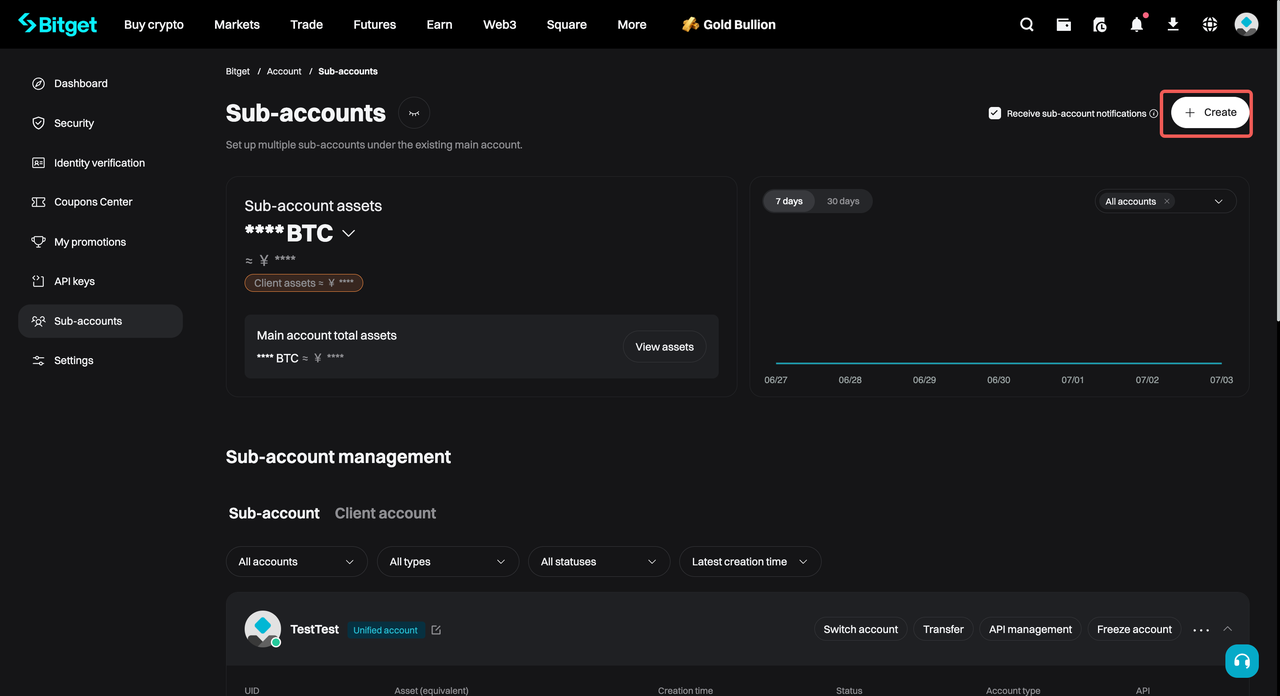Toggle the hide-balance eye icon
Screen dimensions: 1280x696
pos(414,113)
